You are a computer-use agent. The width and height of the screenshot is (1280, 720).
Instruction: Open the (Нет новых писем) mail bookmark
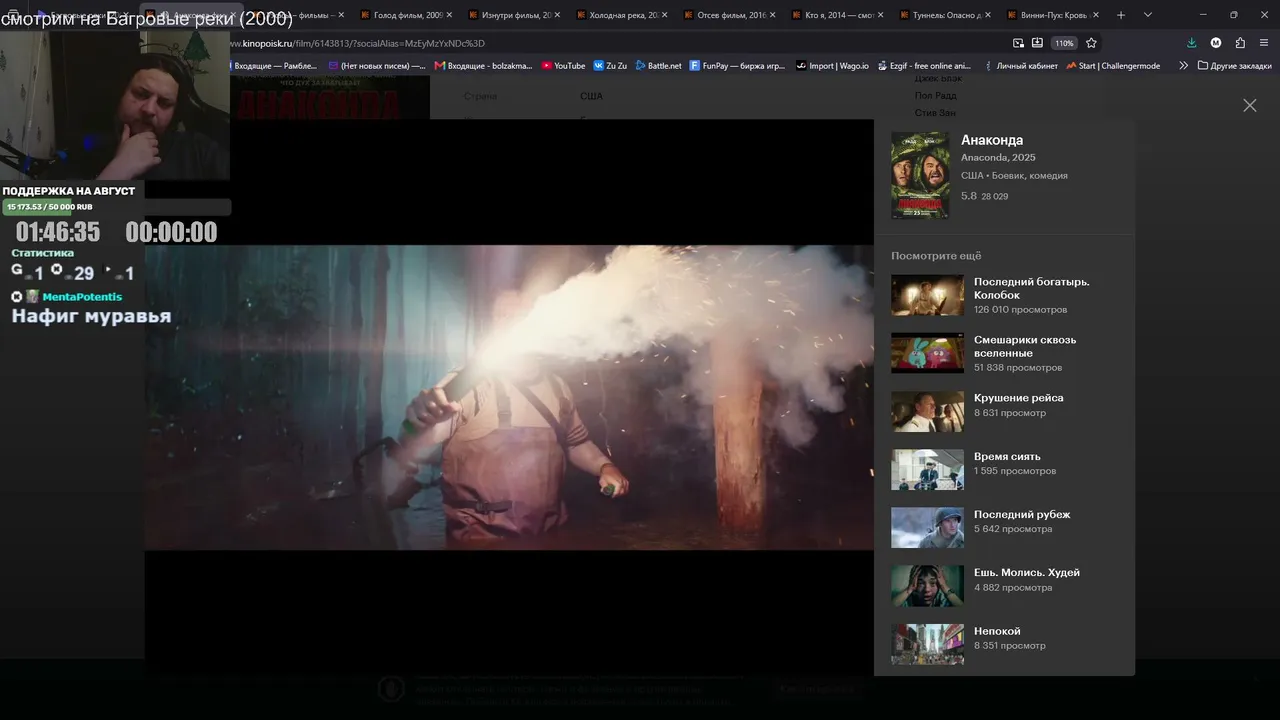click(377, 66)
